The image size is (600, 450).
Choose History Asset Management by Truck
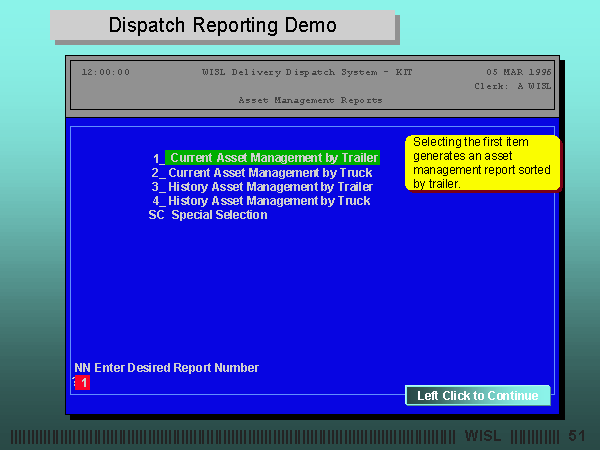[x=268, y=201]
